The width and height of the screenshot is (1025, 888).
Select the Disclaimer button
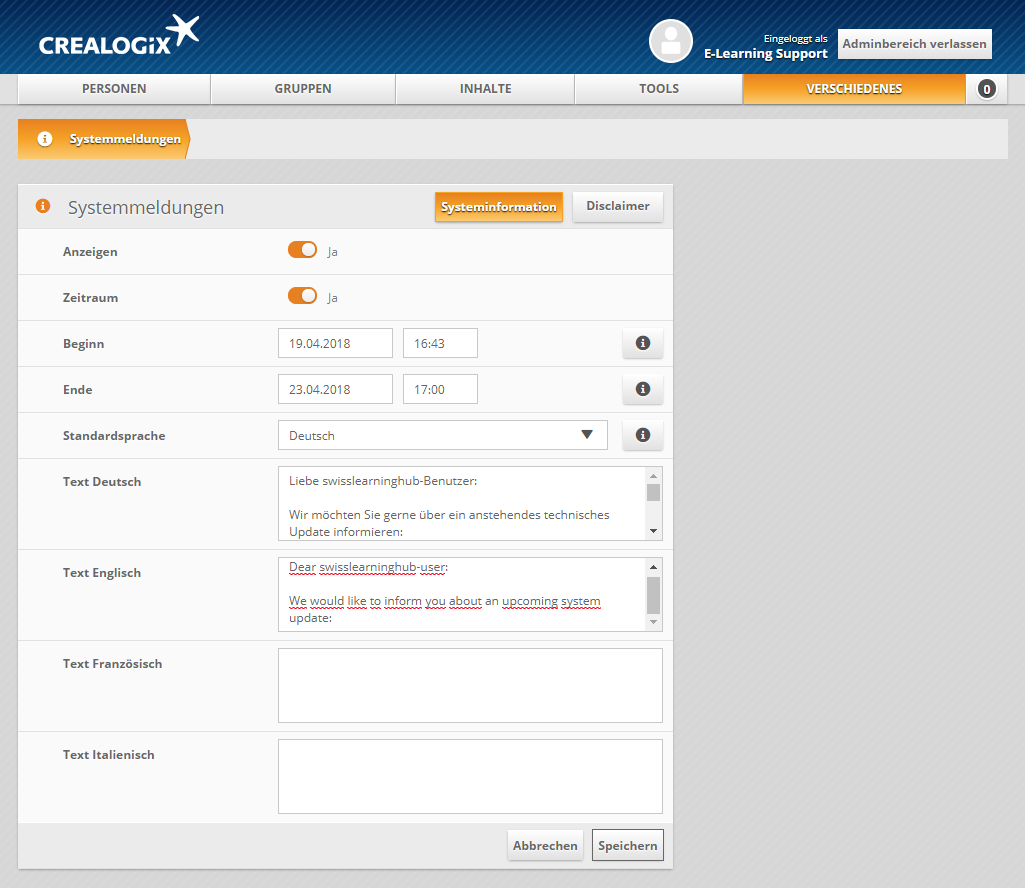[617, 206]
